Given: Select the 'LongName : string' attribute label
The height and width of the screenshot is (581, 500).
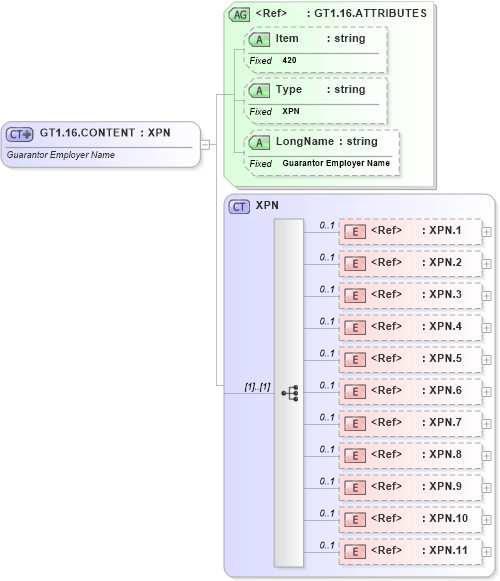Looking at the screenshot, I should (327, 141).
